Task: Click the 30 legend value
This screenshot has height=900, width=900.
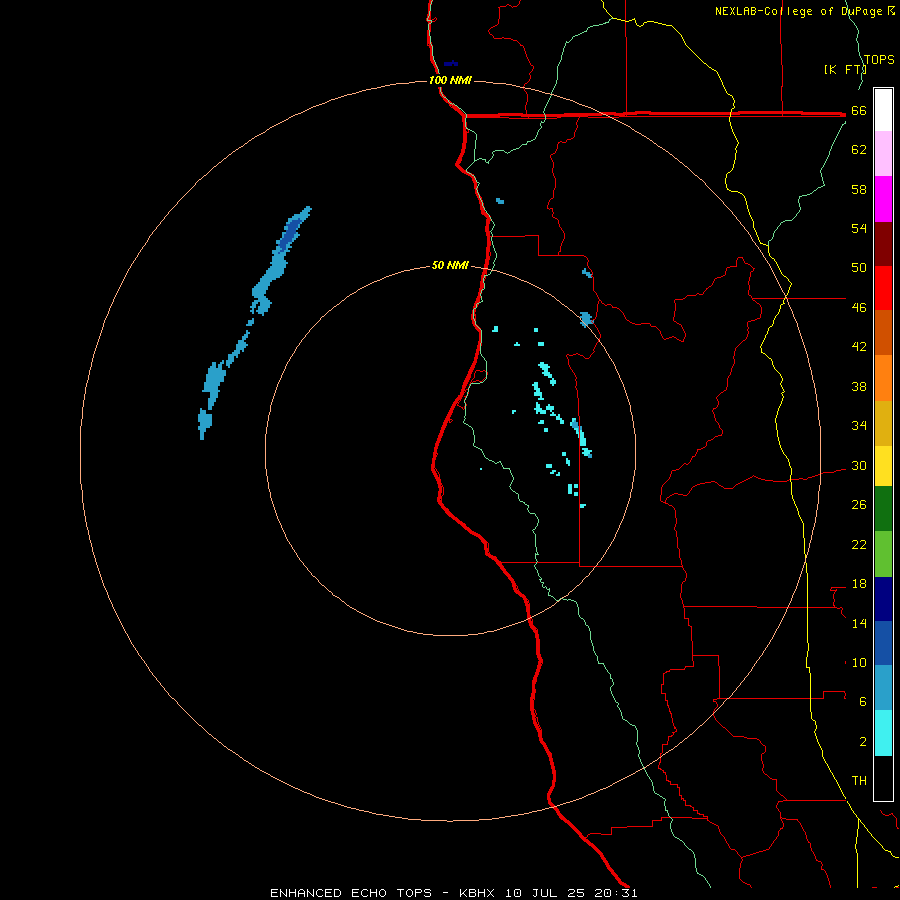Action: pos(859,465)
